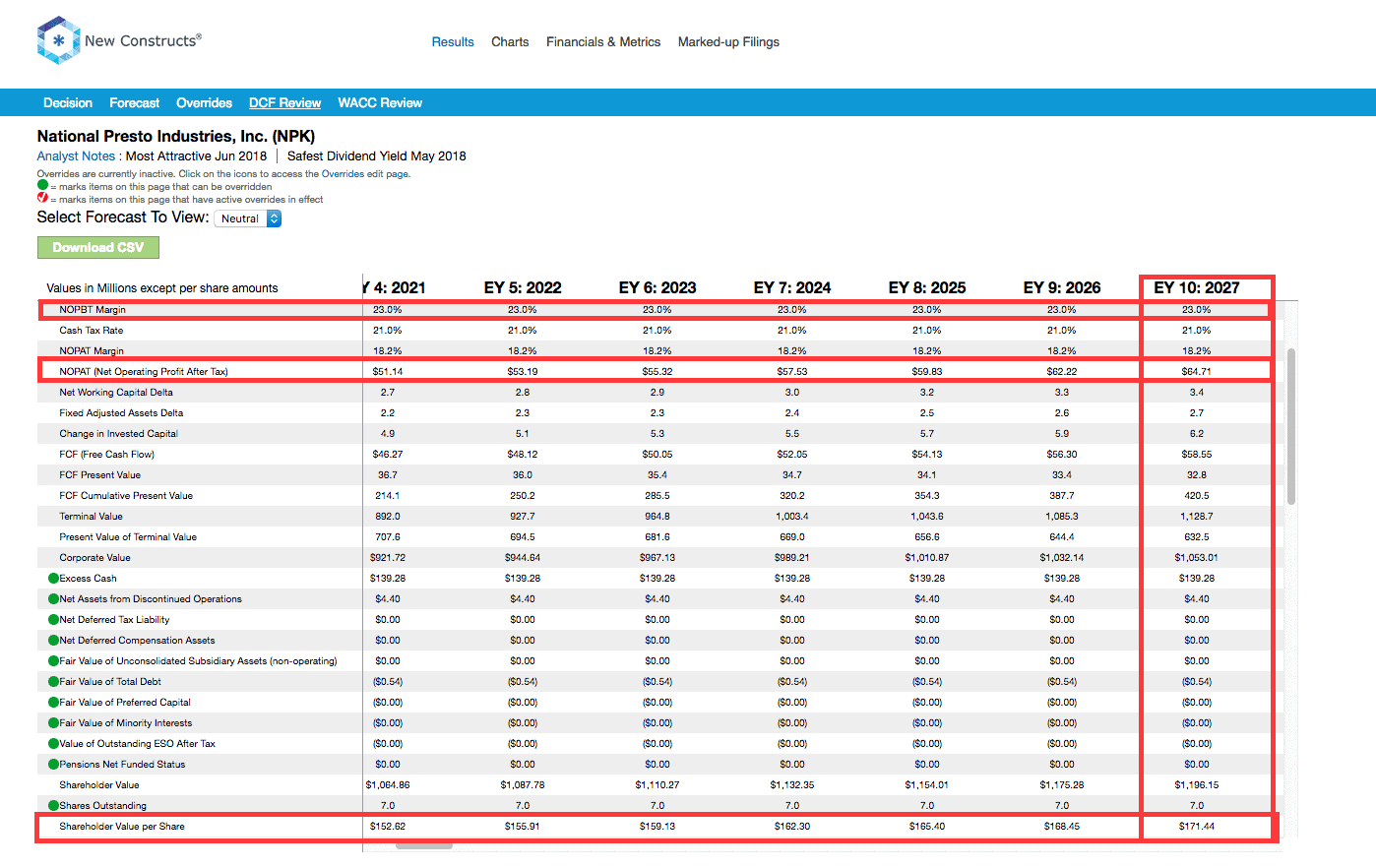Image resolution: width=1376 pixels, height=868 pixels.
Task: Click the $152.62 value per share cell
Action: [x=388, y=827]
